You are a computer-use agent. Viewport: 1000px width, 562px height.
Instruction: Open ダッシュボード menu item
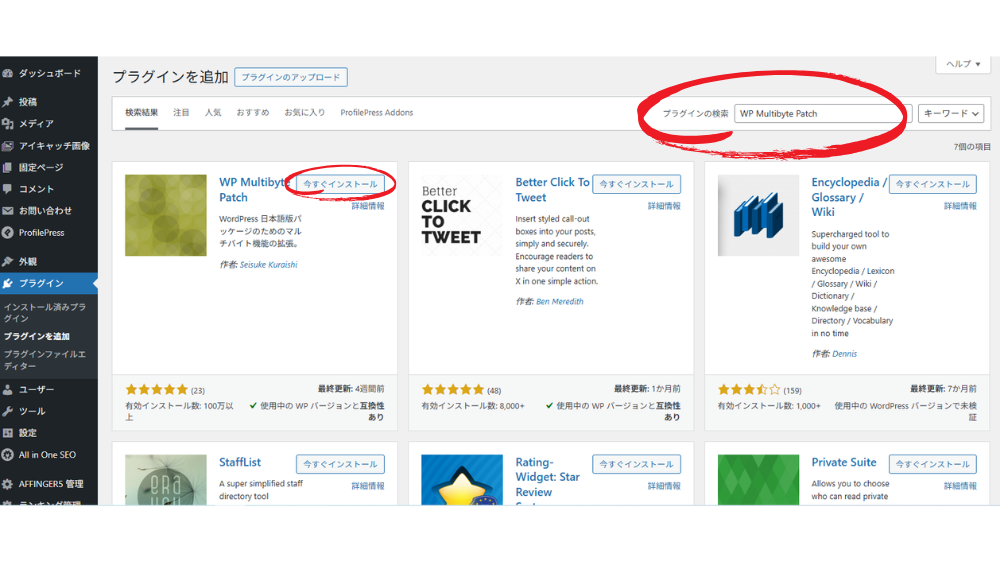50,73
